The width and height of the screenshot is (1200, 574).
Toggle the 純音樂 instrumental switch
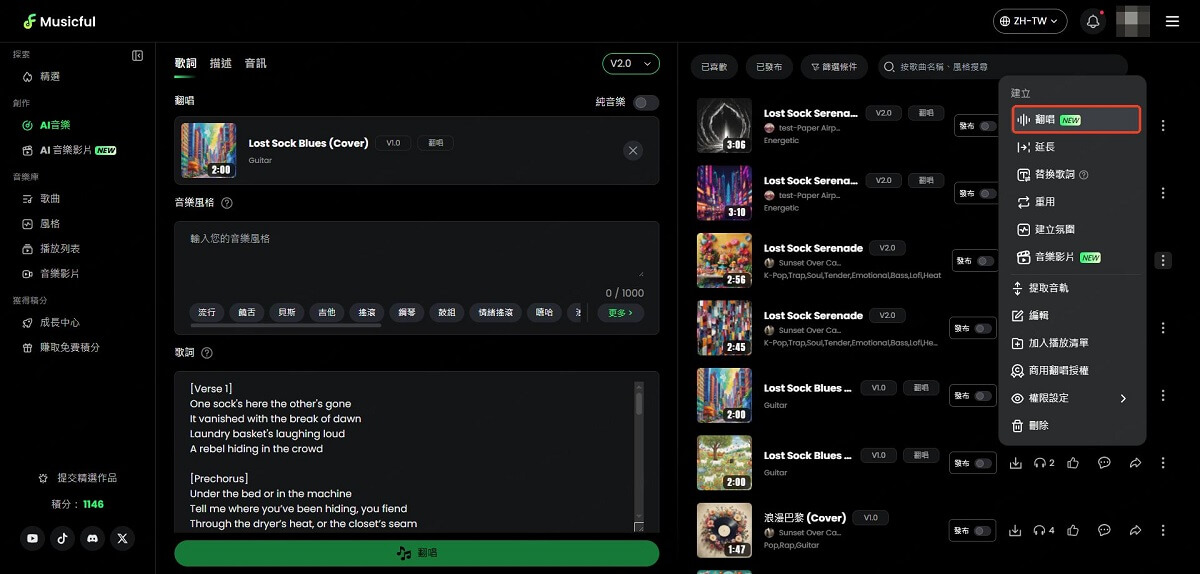click(x=645, y=102)
